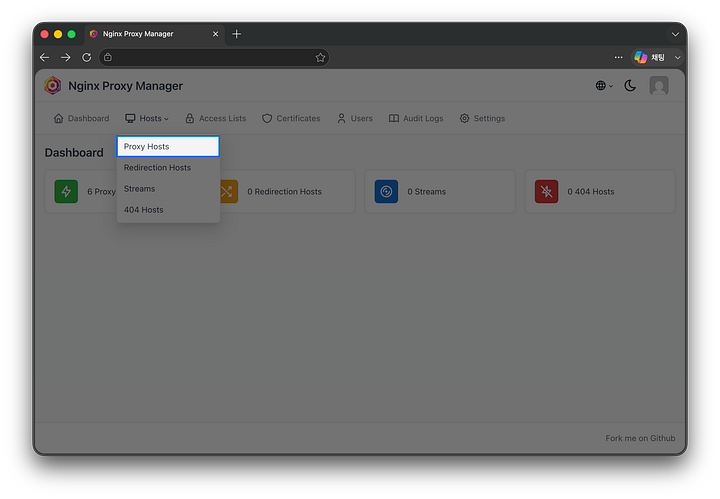Screen dimensions: 720x499
Task: Click the orange Redirection Hosts shuffle icon
Action: (x=228, y=191)
